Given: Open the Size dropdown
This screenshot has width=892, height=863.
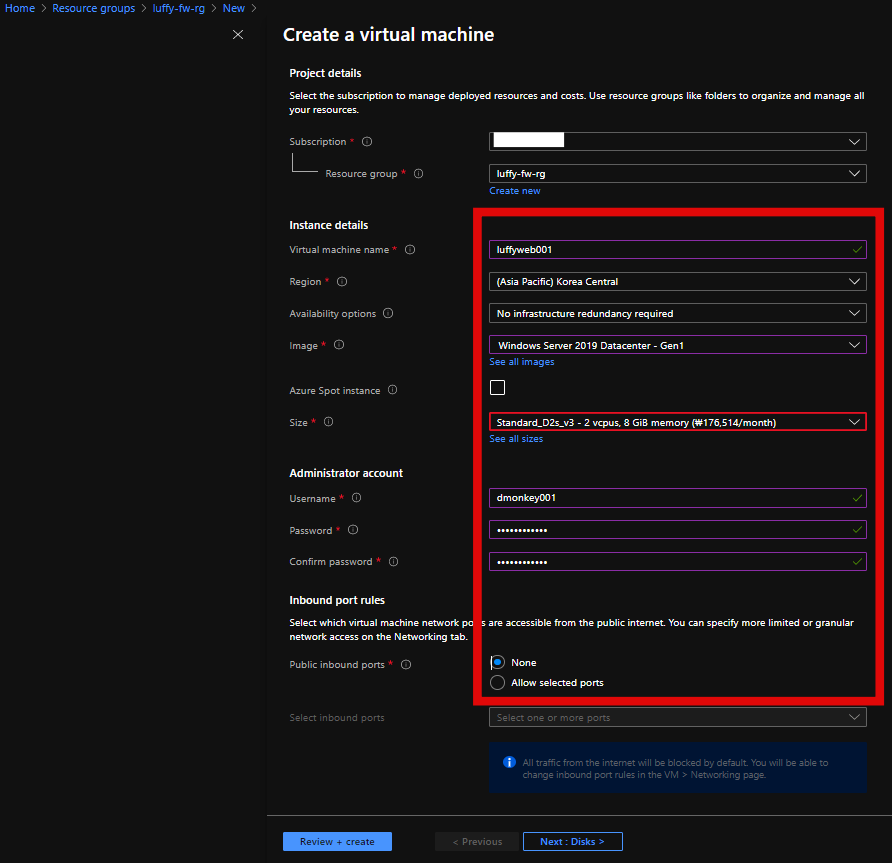Looking at the screenshot, I should (x=678, y=422).
